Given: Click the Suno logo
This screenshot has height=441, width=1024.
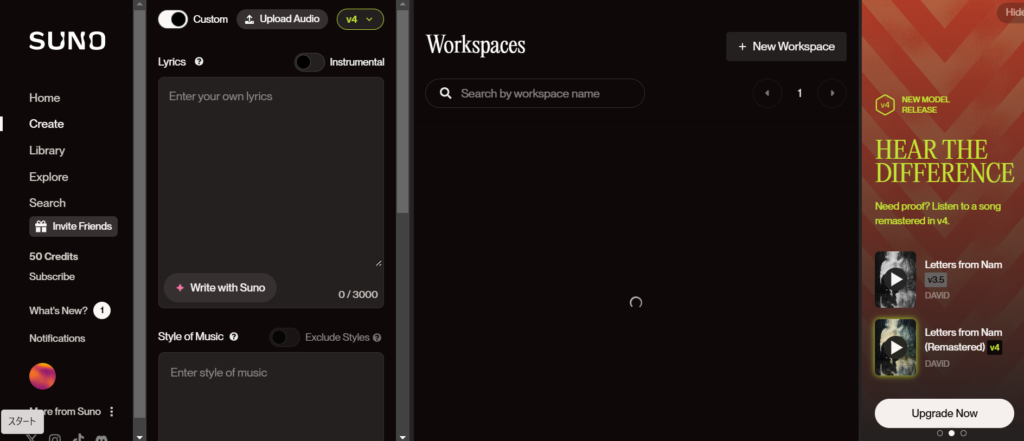Looking at the screenshot, I should (x=67, y=41).
